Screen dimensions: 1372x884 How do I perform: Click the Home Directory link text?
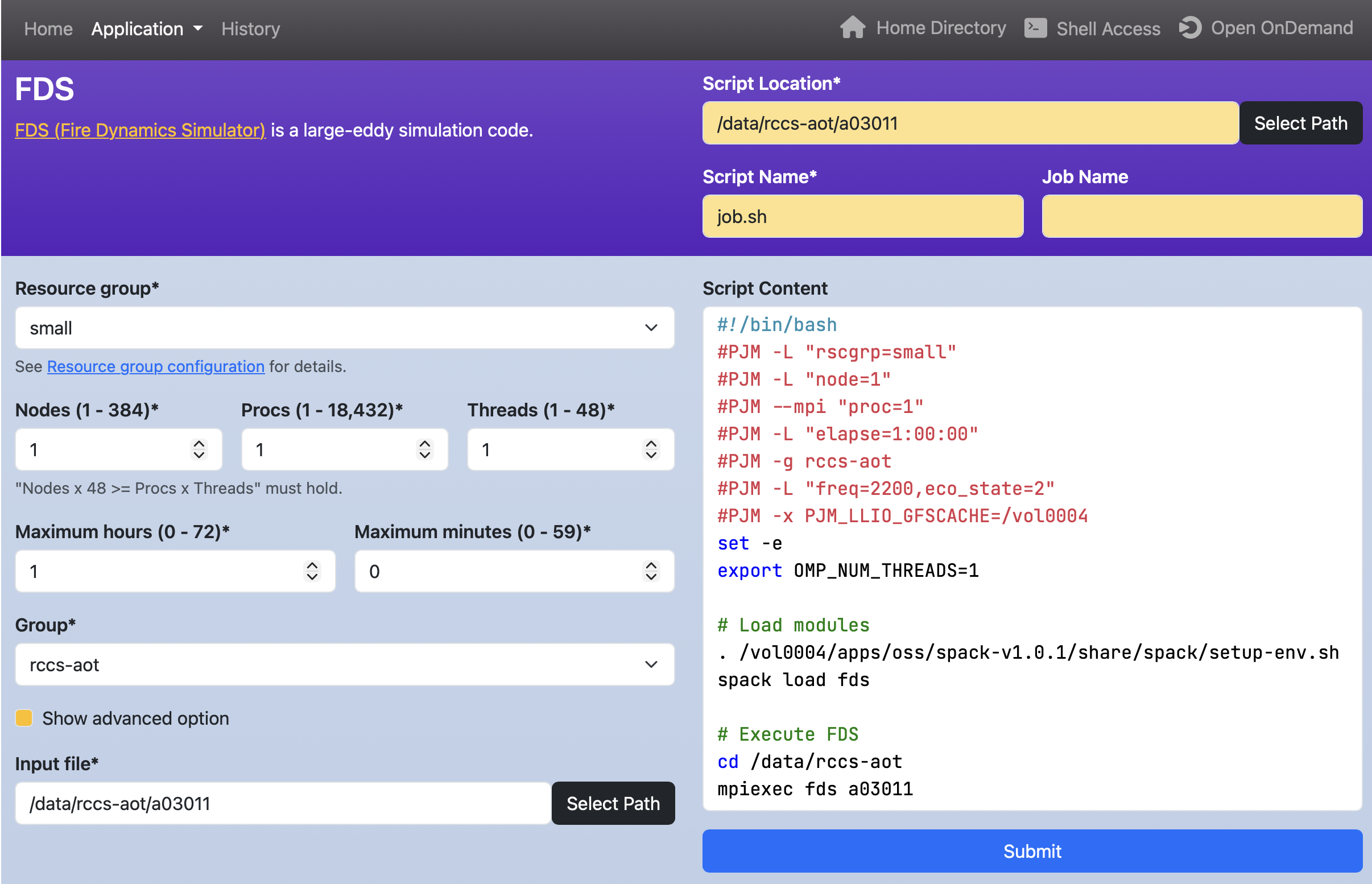[x=941, y=27]
